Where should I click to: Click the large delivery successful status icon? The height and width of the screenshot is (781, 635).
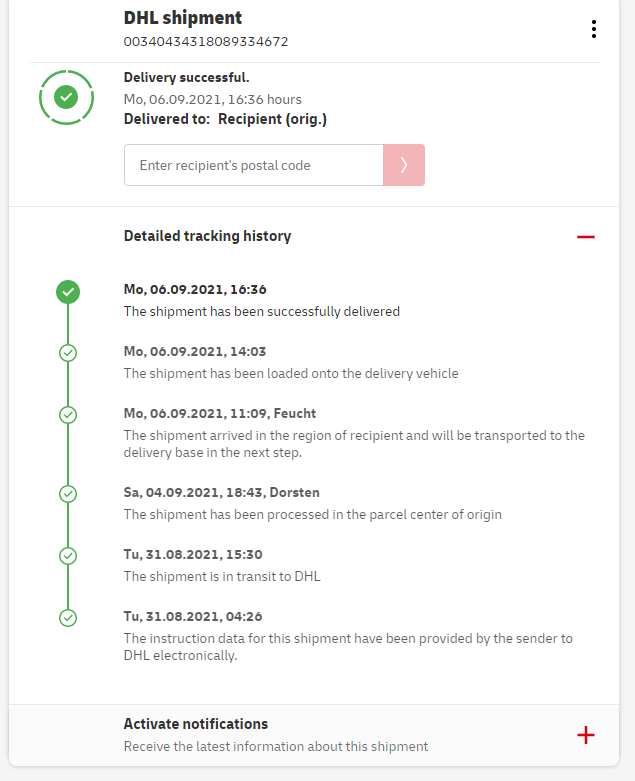click(67, 97)
